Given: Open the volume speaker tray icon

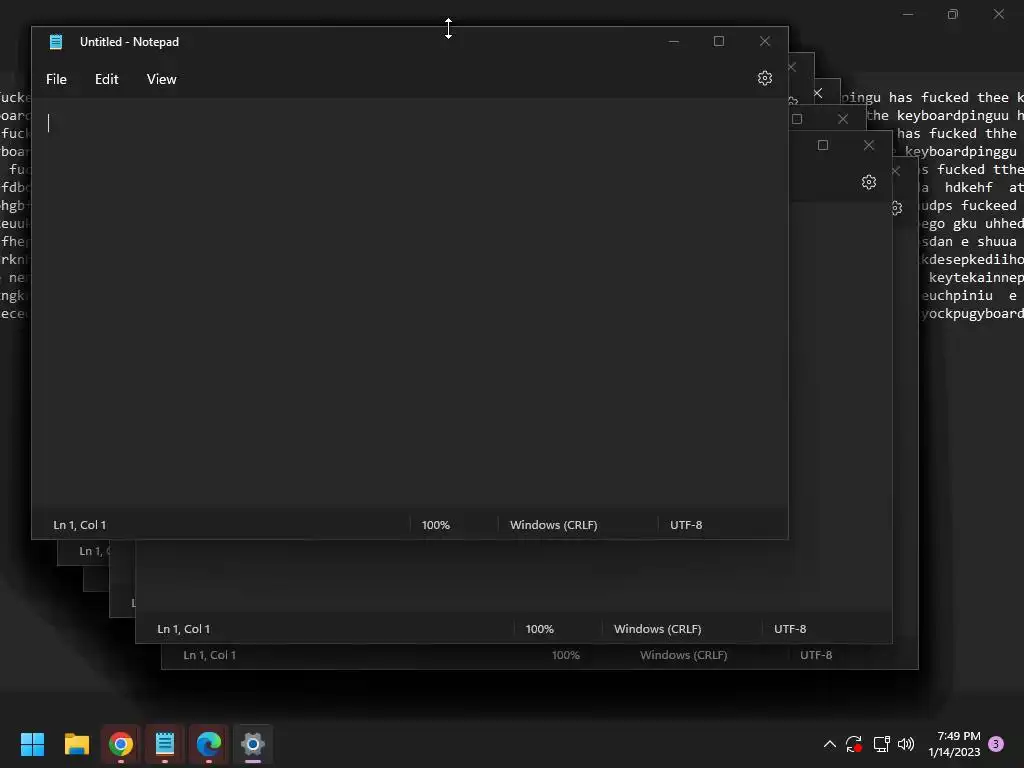Looking at the screenshot, I should (x=906, y=744).
